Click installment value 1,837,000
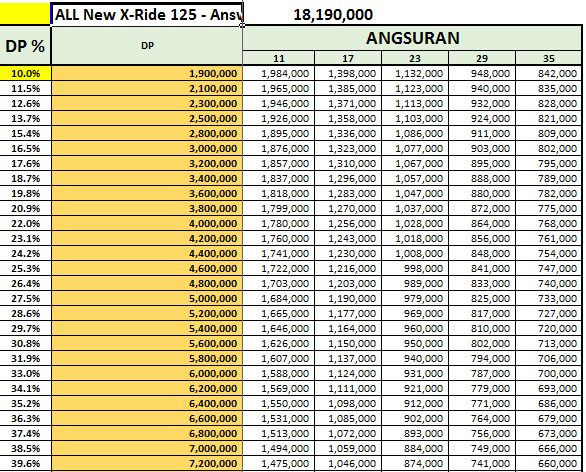586x472 pixels. coord(278,178)
